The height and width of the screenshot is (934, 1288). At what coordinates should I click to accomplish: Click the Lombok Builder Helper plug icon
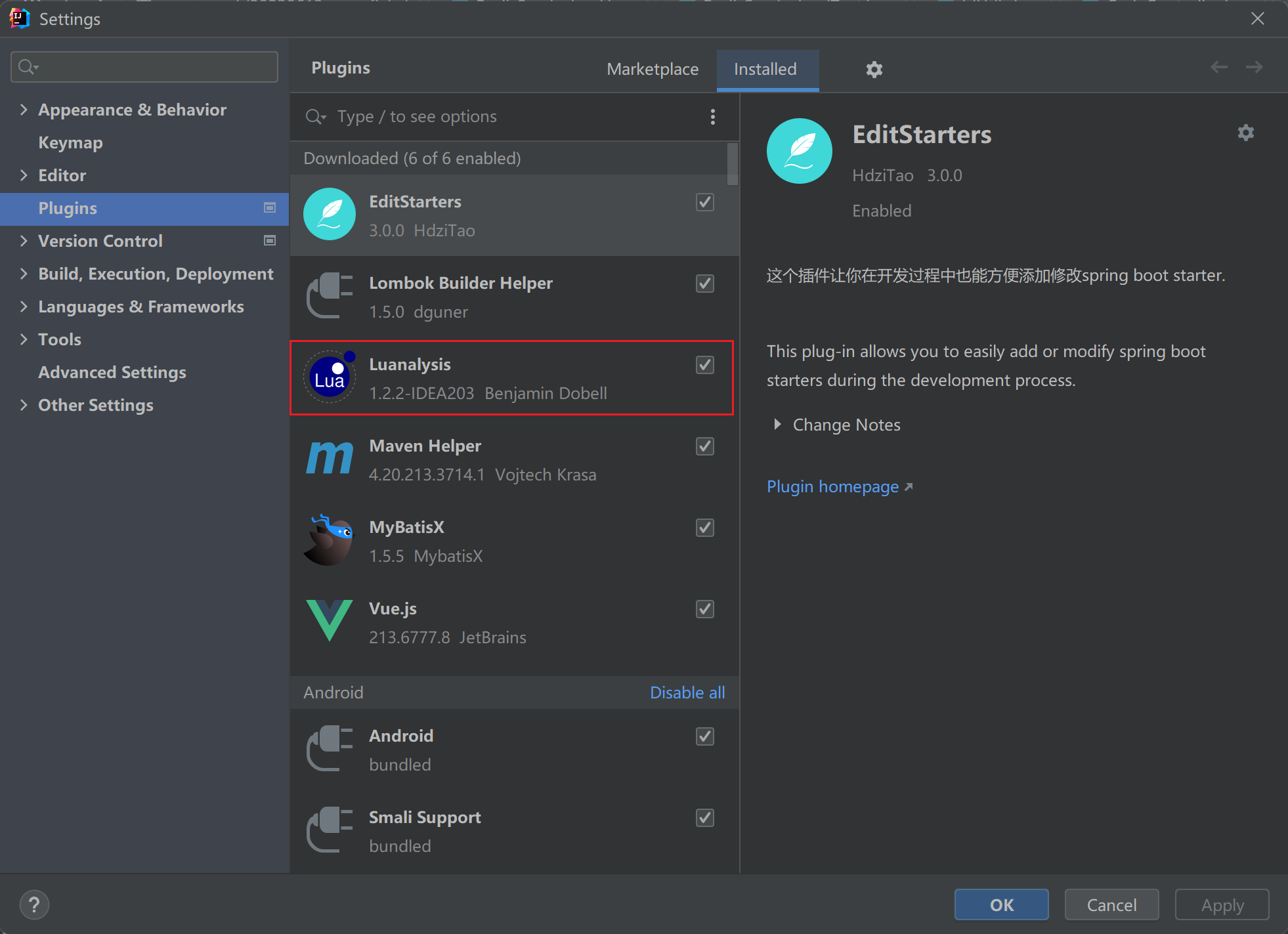pyautogui.click(x=330, y=296)
